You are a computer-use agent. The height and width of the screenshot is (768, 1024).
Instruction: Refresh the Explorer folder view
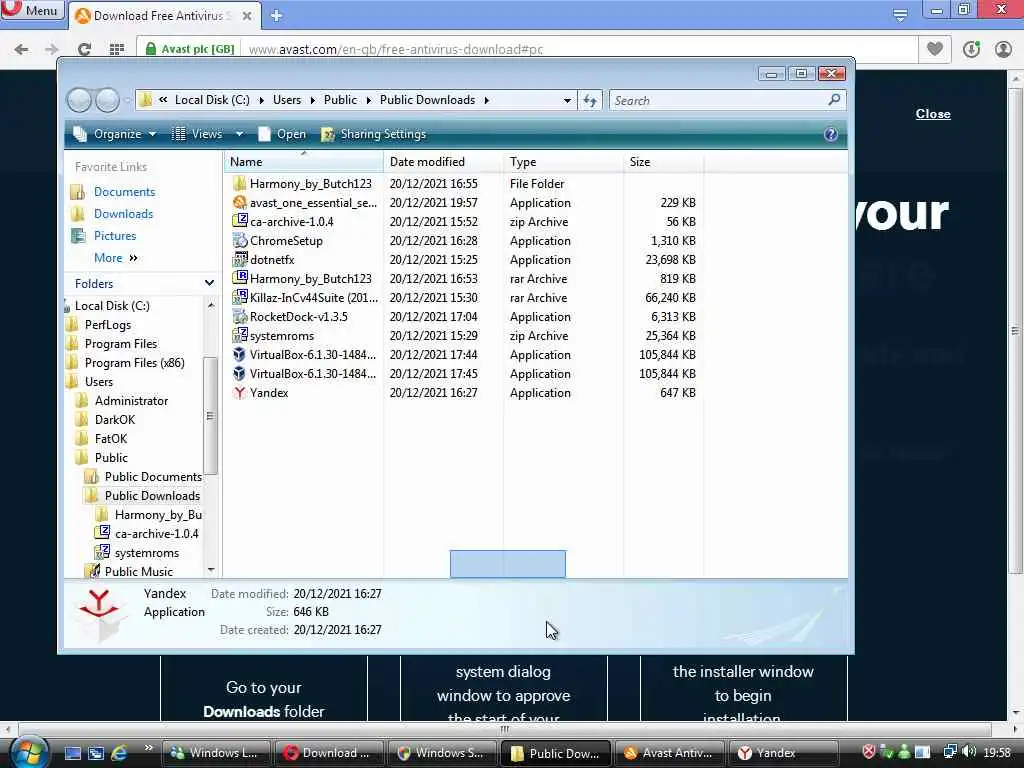(x=590, y=100)
